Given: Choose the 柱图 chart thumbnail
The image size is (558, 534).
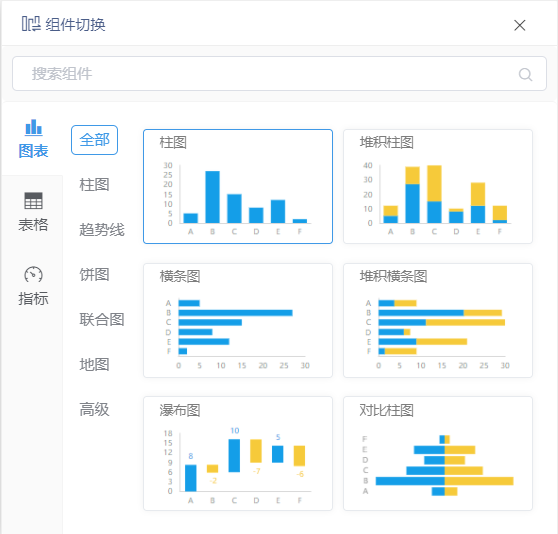Looking at the screenshot, I should (x=238, y=186).
